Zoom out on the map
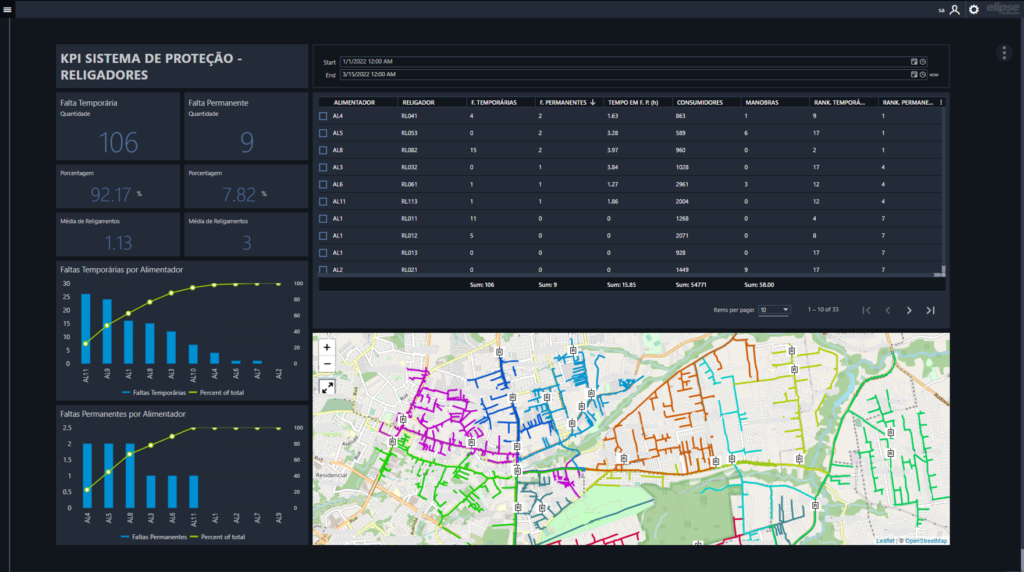1024x572 pixels. point(327,364)
